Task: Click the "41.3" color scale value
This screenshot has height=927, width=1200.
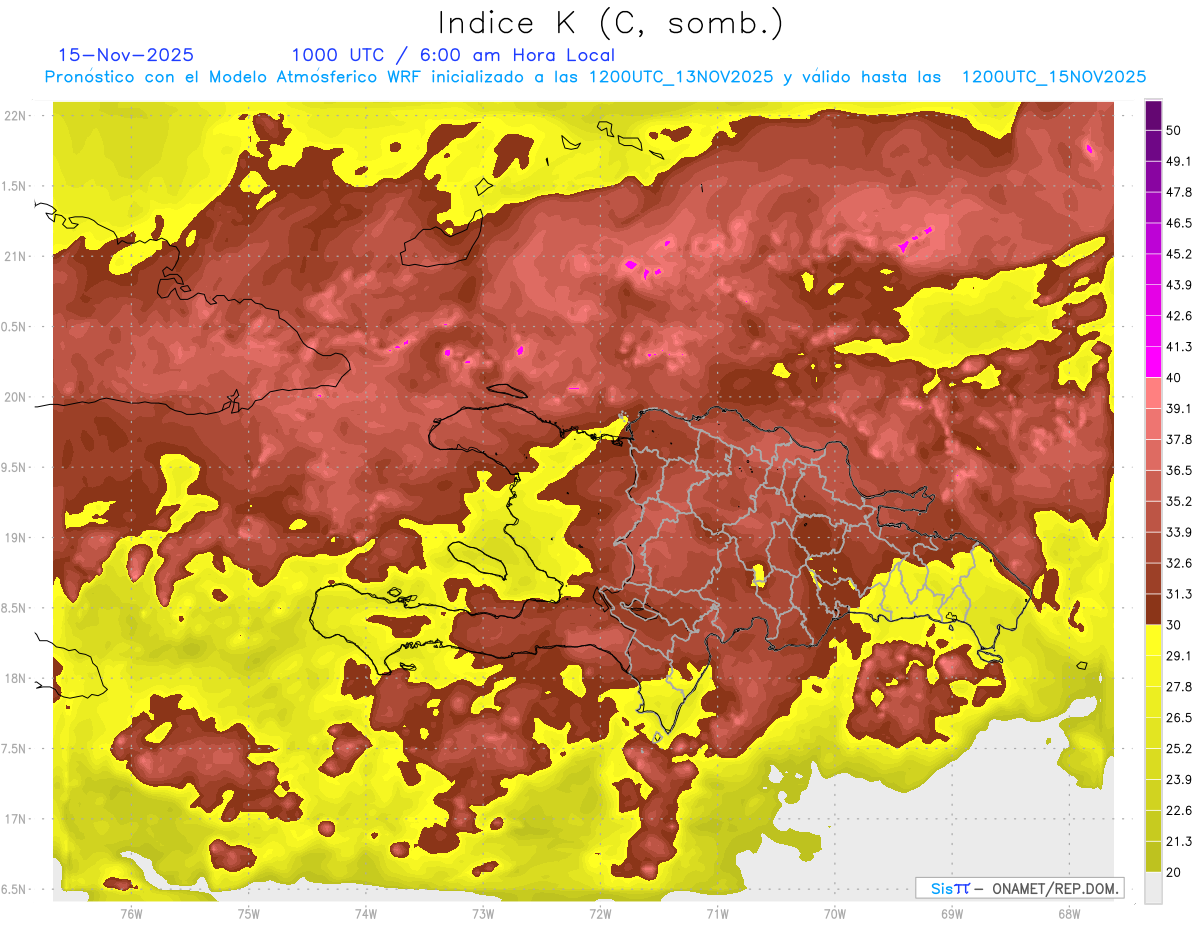Action: (x=1179, y=347)
